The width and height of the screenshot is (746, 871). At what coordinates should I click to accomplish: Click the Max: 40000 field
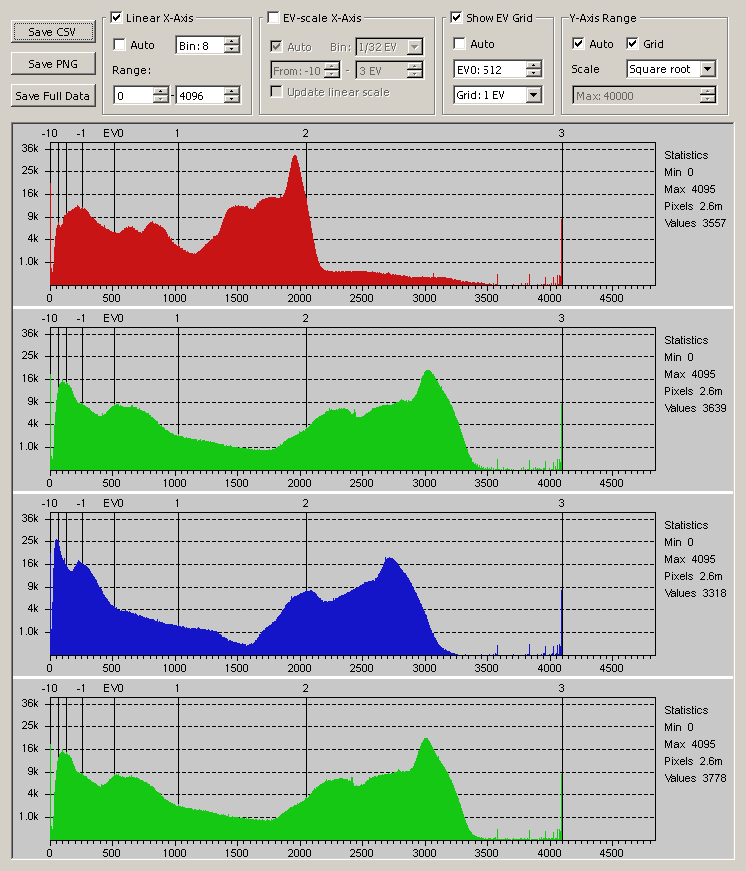(x=637, y=96)
